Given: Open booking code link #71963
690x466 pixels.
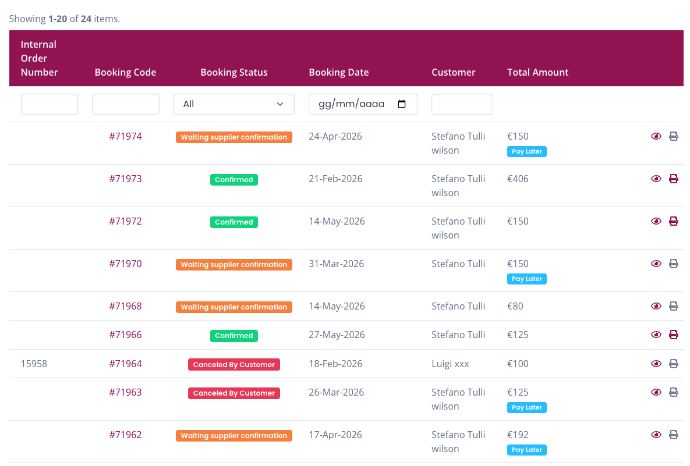Looking at the screenshot, I should click(125, 393).
